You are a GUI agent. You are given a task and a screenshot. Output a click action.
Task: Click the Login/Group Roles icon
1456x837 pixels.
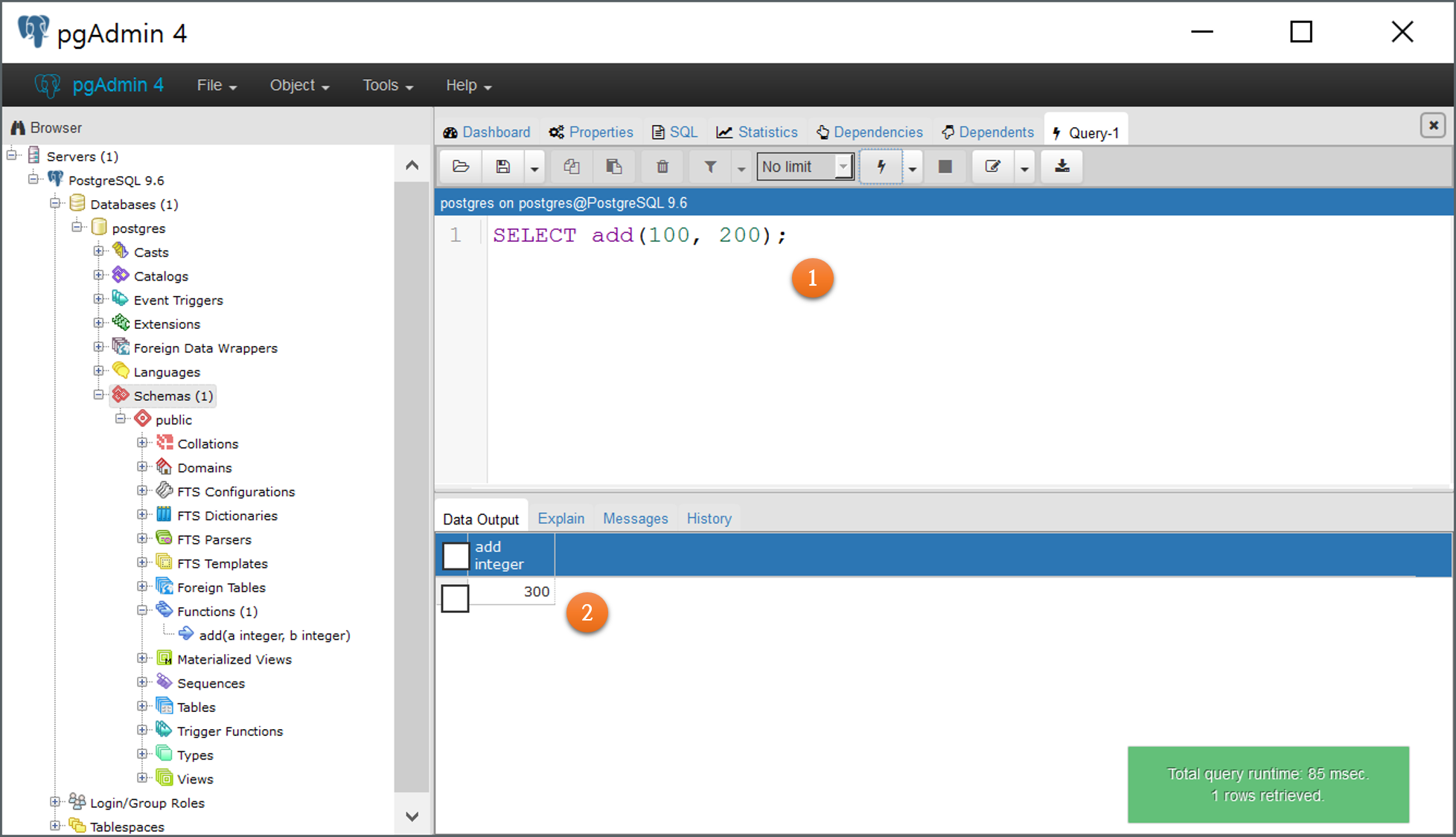coord(77,801)
